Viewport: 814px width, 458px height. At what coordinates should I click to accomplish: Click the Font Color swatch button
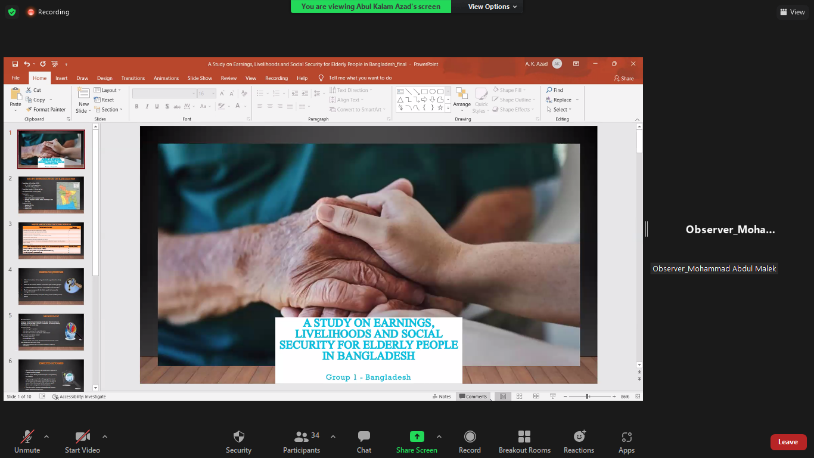(x=238, y=106)
